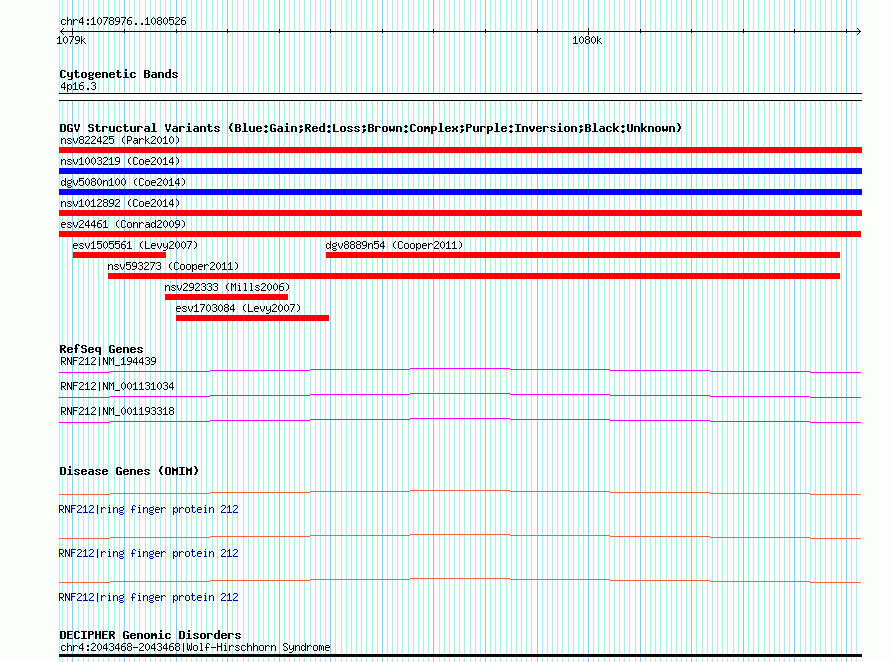The width and height of the screenshot is (890, 662).
Task: Select the nsv593273 (Cooper2011) variant bar
Action: click(x=474, y=276)
